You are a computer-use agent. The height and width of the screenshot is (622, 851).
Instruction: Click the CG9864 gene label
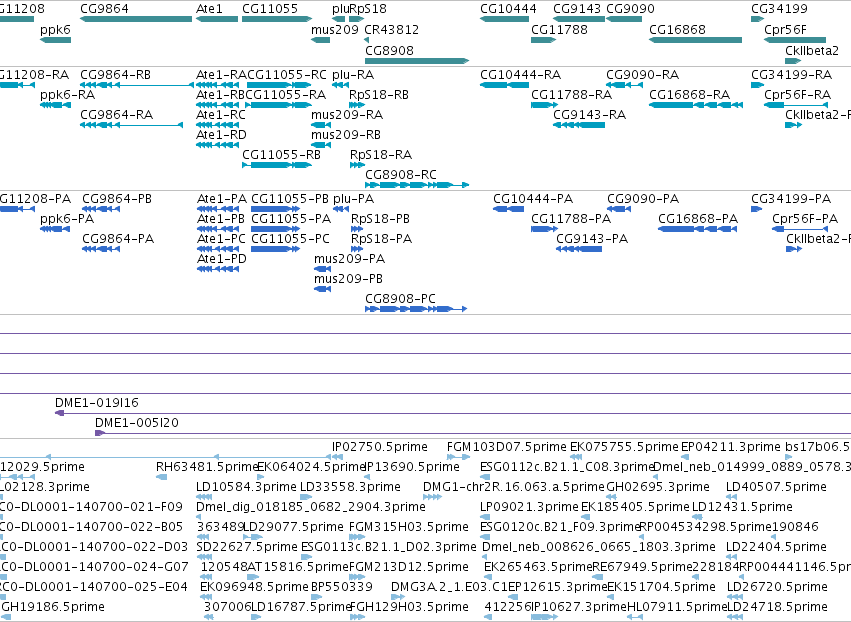(104, 9)
